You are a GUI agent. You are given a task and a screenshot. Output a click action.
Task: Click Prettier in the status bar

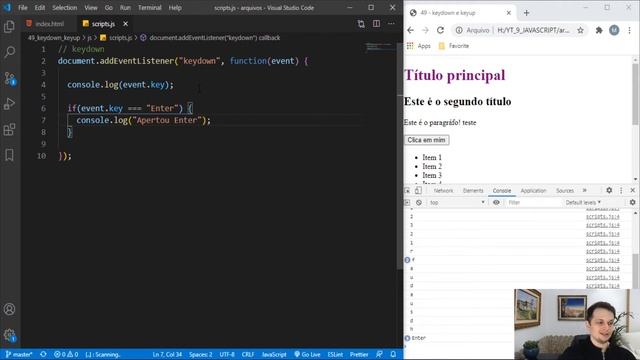click(359, 354)
